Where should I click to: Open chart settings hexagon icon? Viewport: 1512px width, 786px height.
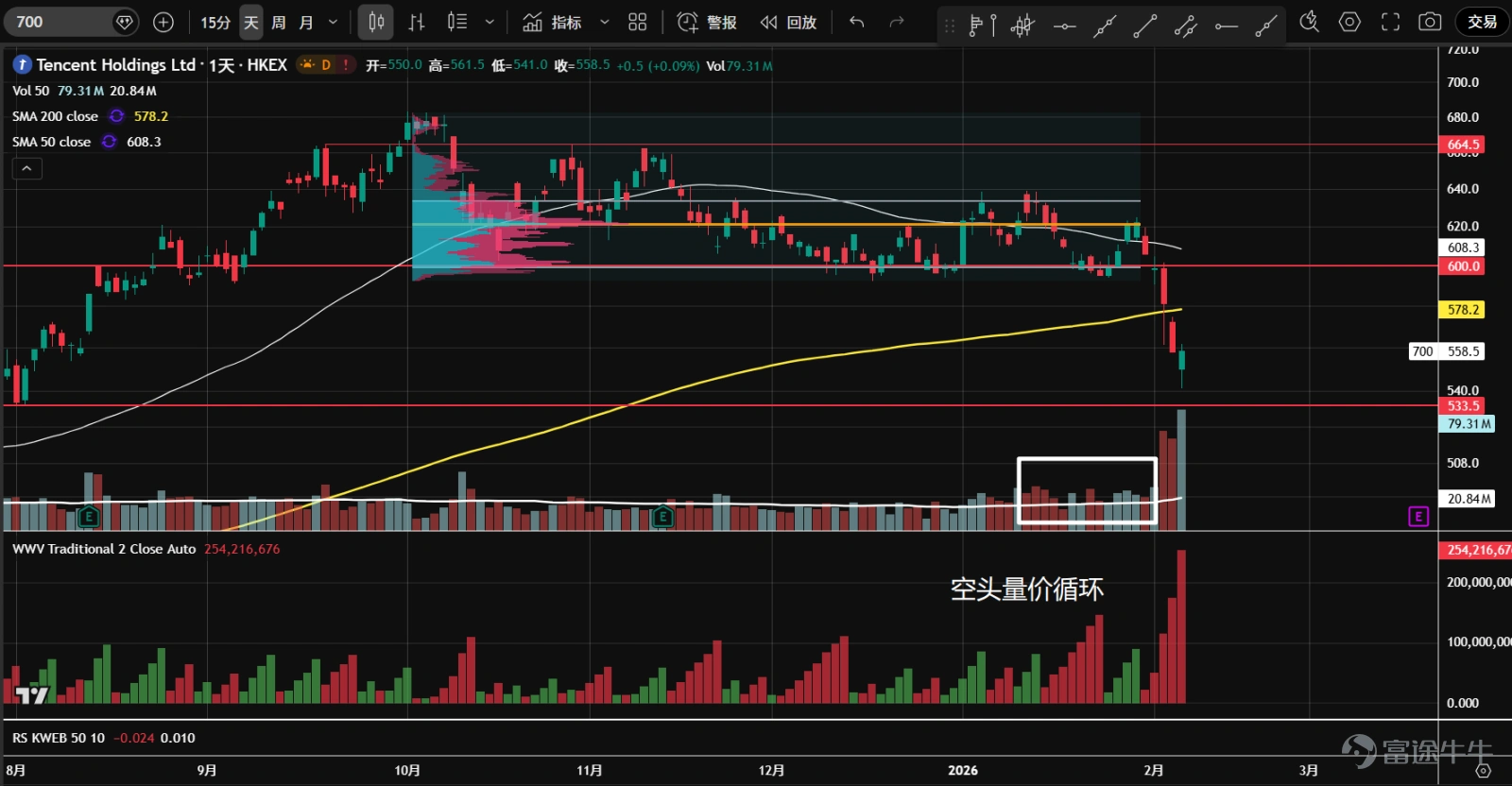tap(1349, 22)
